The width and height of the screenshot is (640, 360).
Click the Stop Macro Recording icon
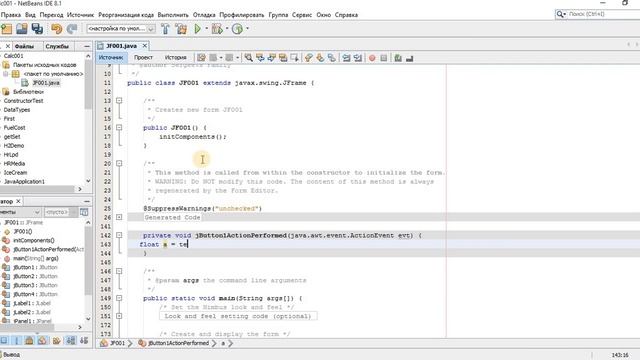(383, 58)
